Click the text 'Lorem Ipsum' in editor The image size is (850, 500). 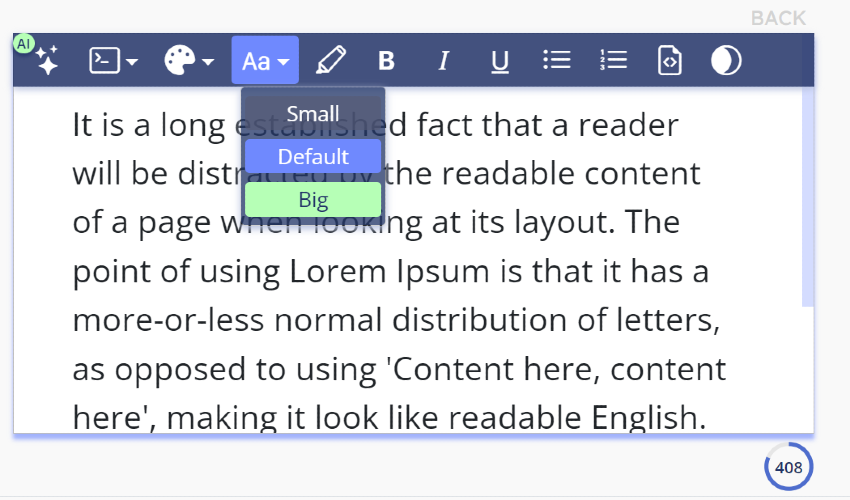point(389,271)
